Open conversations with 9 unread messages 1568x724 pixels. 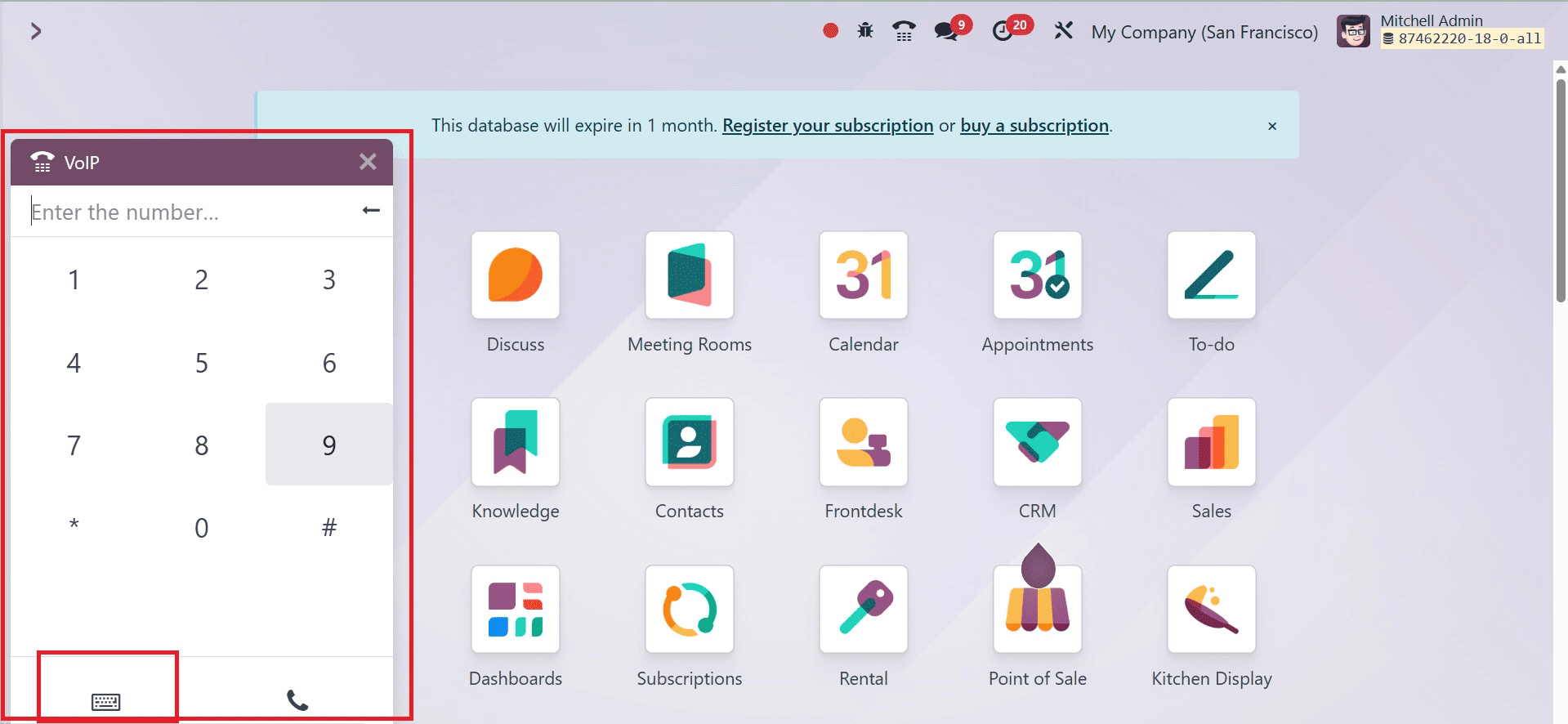pos(948,31)
